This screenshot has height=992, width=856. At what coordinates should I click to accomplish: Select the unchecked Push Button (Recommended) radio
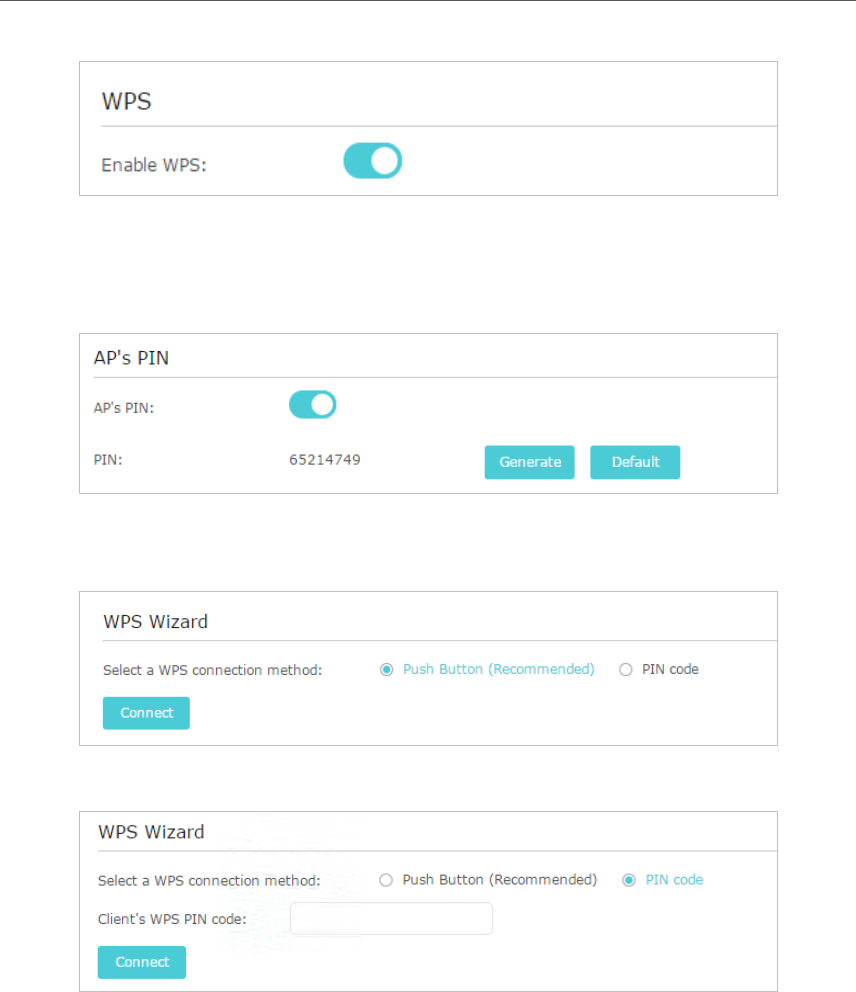(386, 881)
